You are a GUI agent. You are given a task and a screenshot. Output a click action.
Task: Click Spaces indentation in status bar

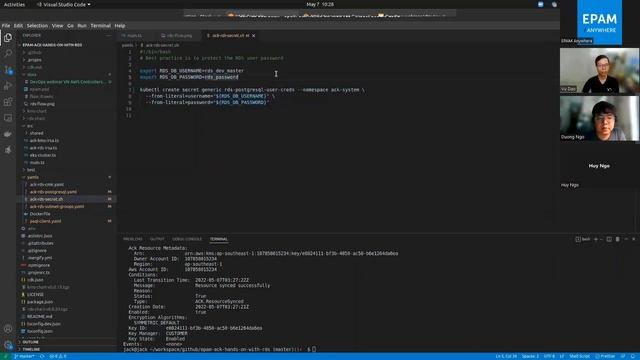pos(530,356)
